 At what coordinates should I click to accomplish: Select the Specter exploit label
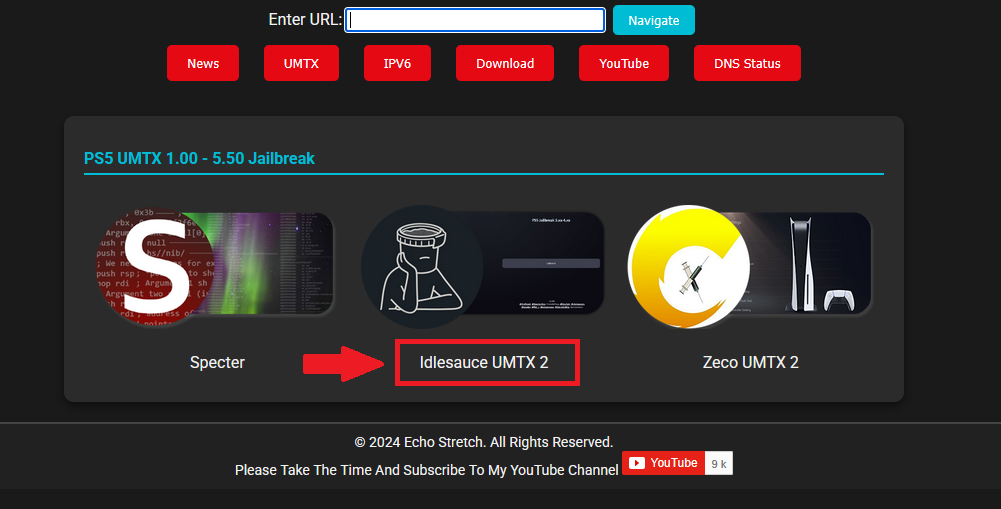(217, 362)
